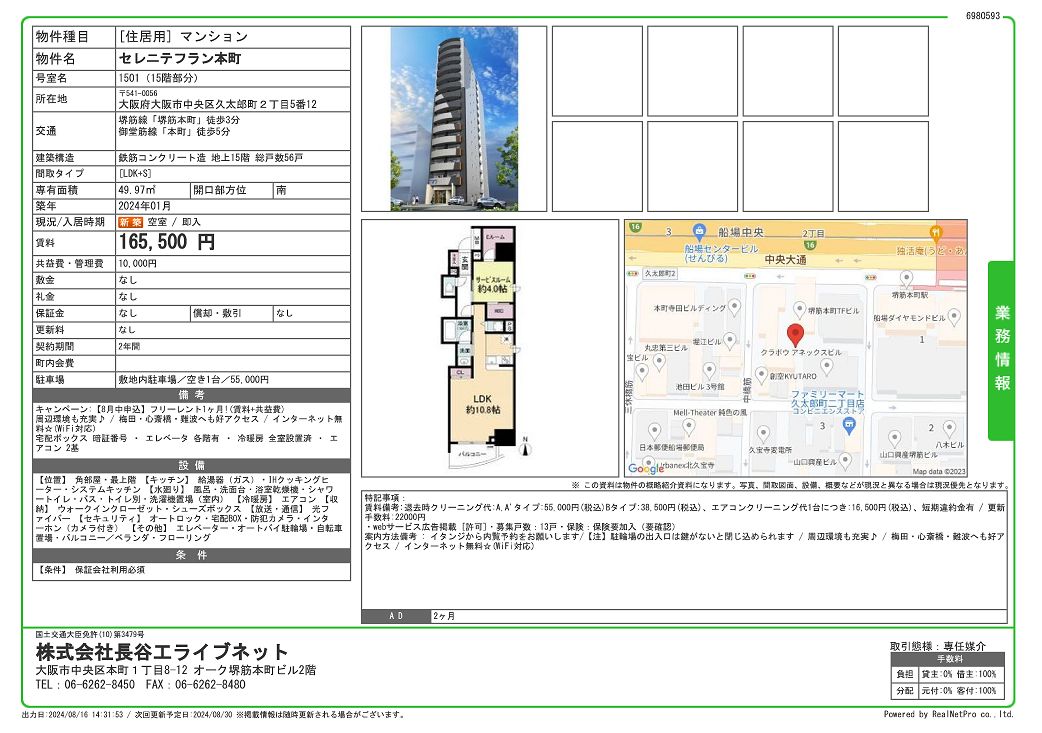Select the AD value 2ヶ月
This screenshot has height=733, width=1042.
click(x=444, y=617)
